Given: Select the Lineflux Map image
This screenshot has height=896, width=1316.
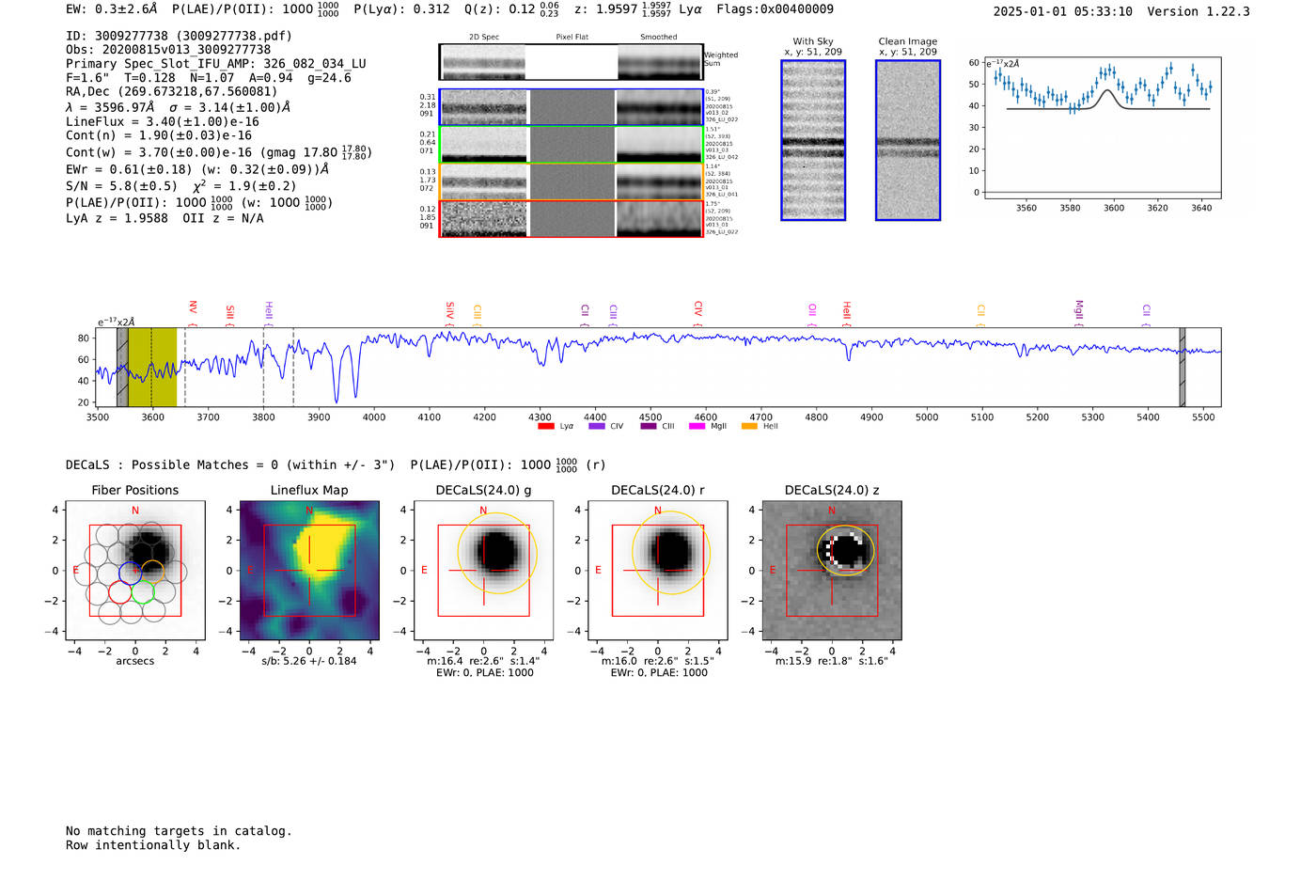Looking at the screenshot, I should pyautogui.click(x=309, y=571).
